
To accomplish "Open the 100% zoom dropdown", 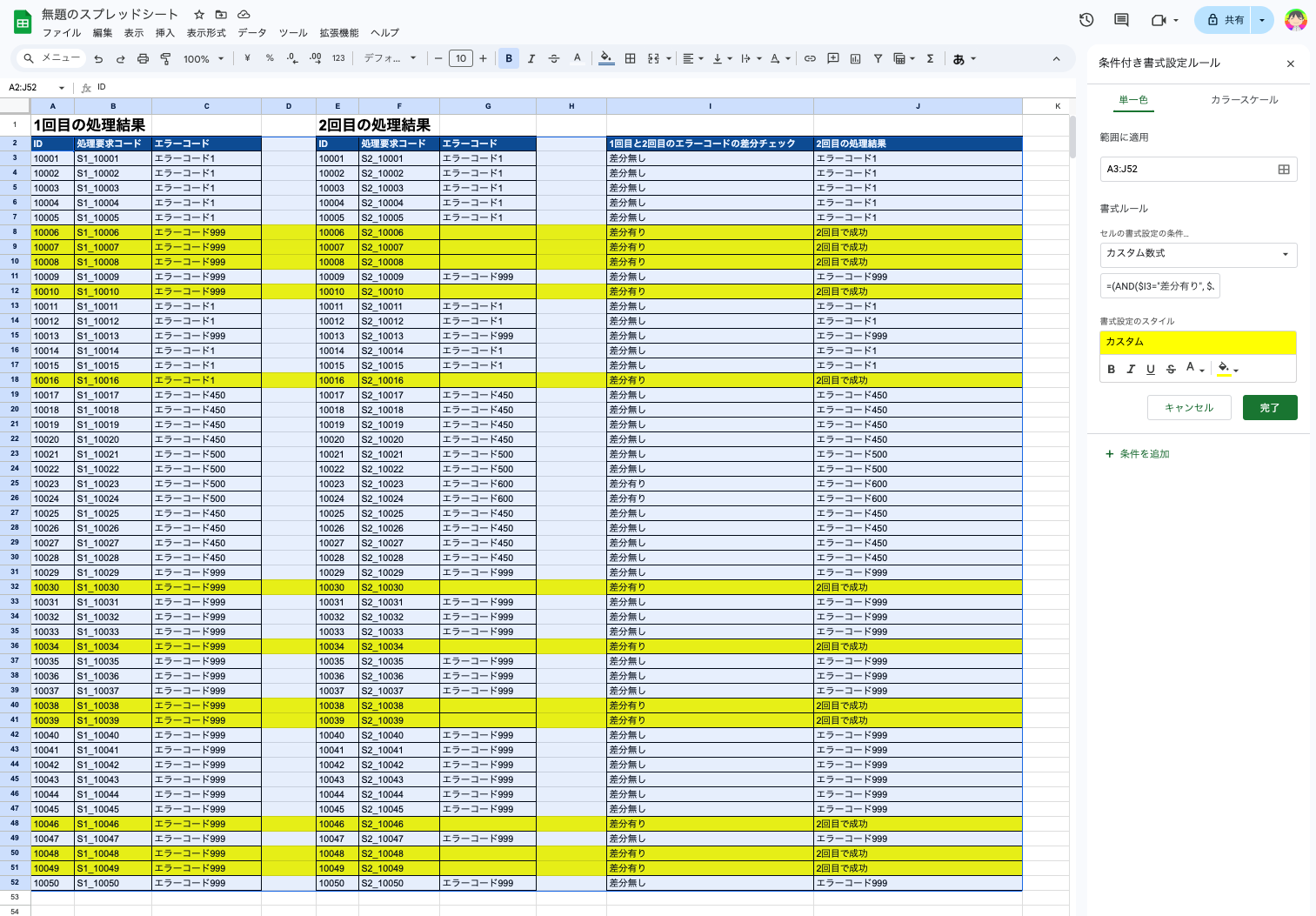I will (x=204, y=59).
